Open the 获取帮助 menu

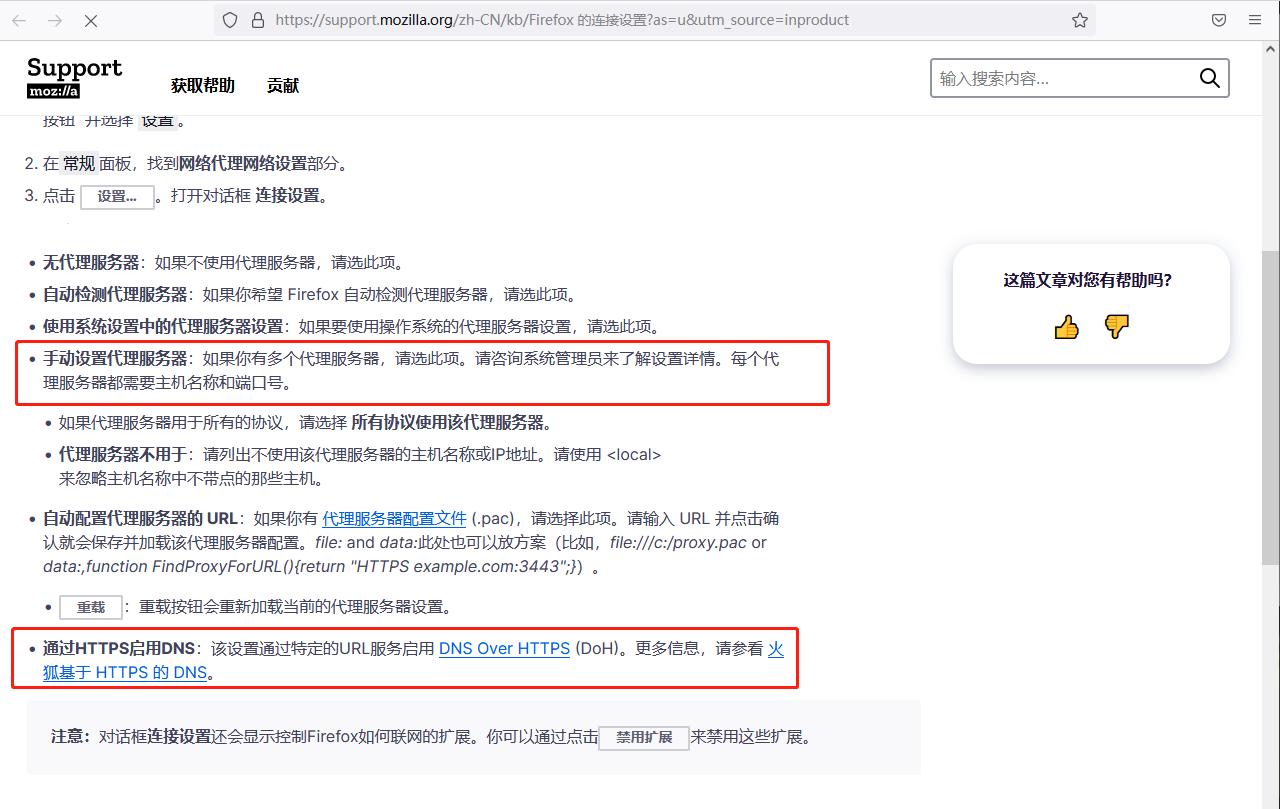pyautogui.click(x=203, y=85)
